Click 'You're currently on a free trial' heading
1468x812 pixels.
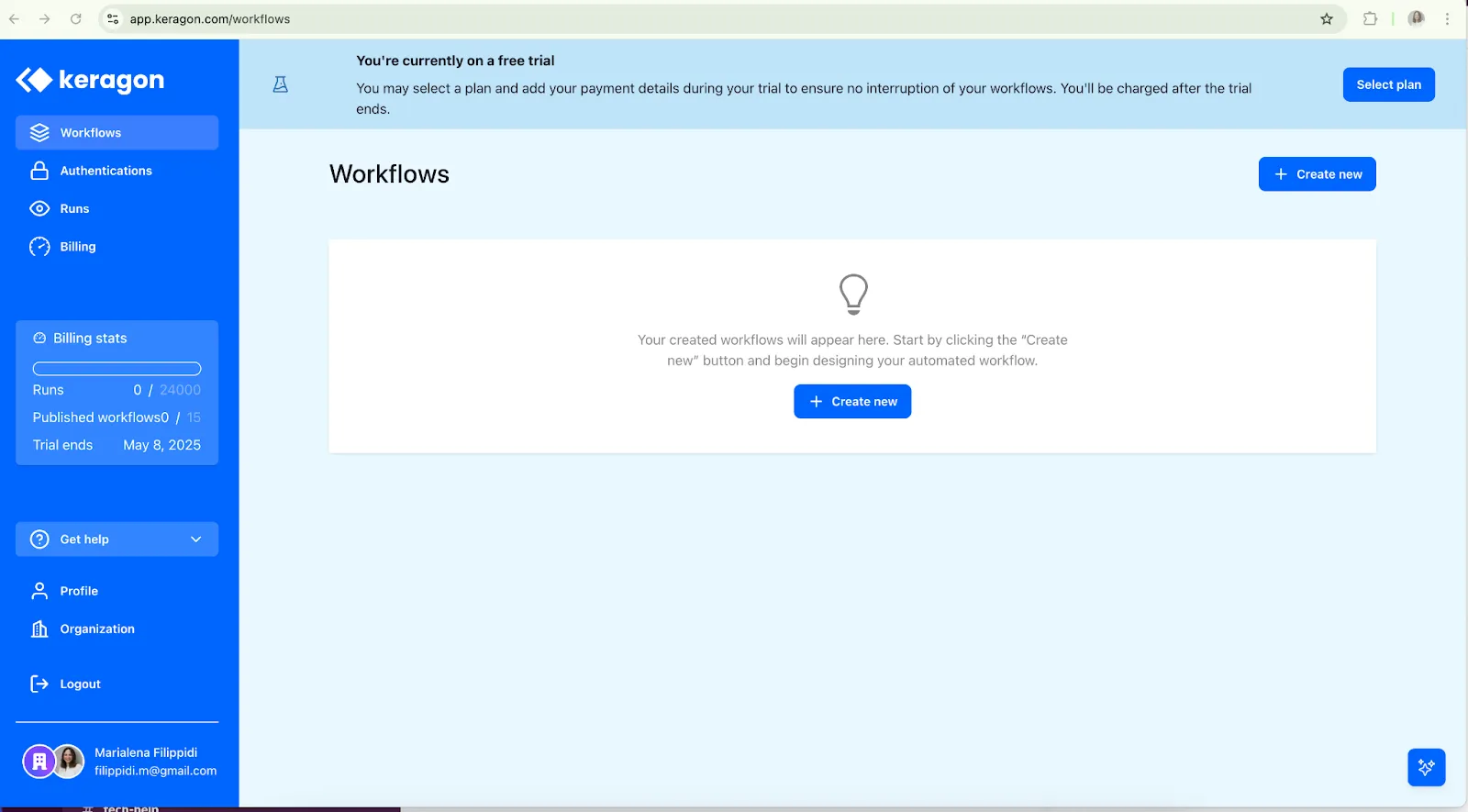point(455,61)
